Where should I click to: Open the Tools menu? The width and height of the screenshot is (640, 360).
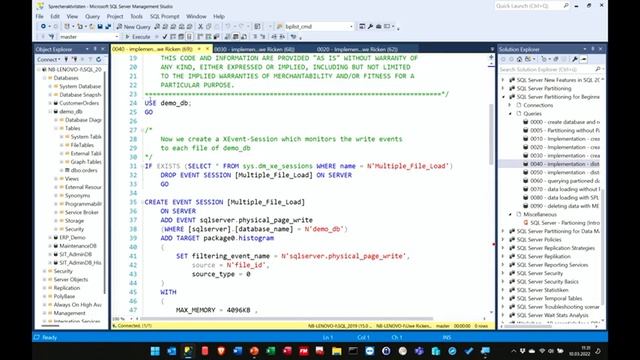click(136, 16)
